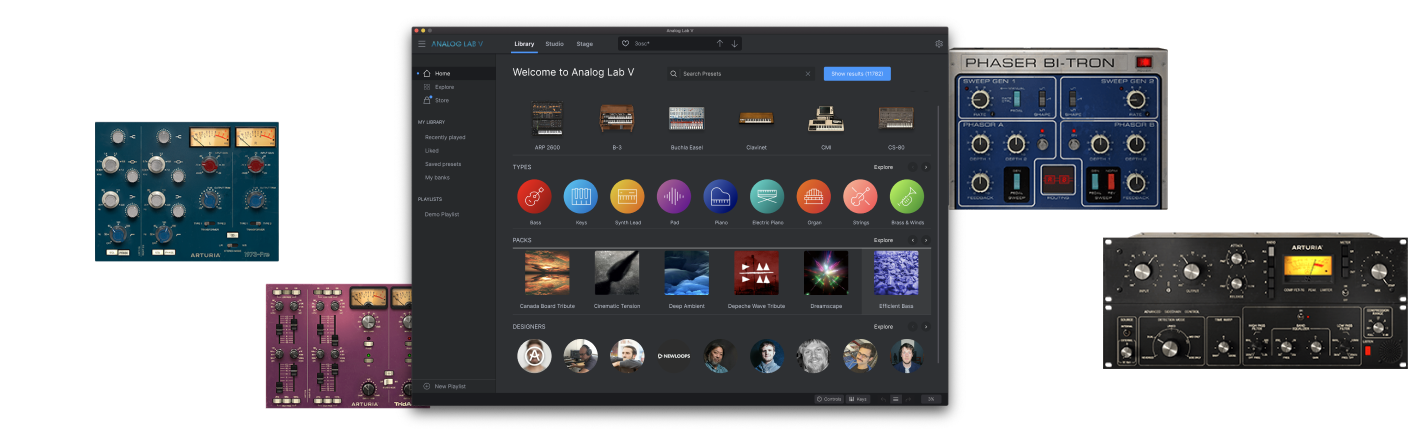Screen dimensions: 1408x445
Task: Click the settings gear icon in Analog Lab
Action: coord(939,44)
